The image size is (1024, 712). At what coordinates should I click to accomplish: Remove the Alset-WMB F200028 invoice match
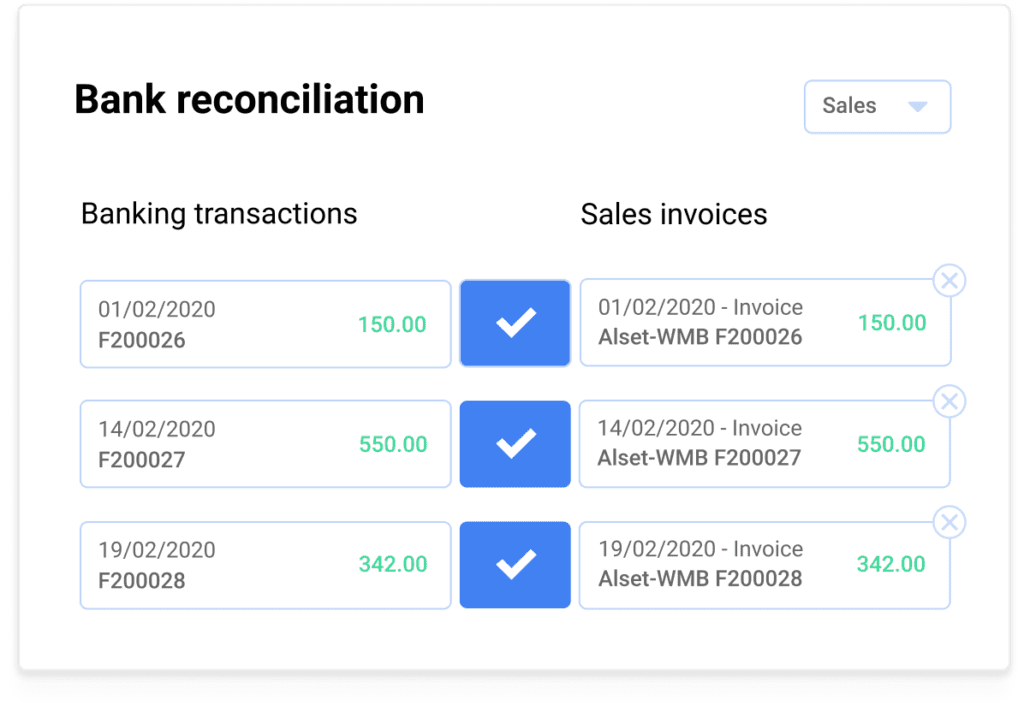pyautogui.click(x=949, y=522)
